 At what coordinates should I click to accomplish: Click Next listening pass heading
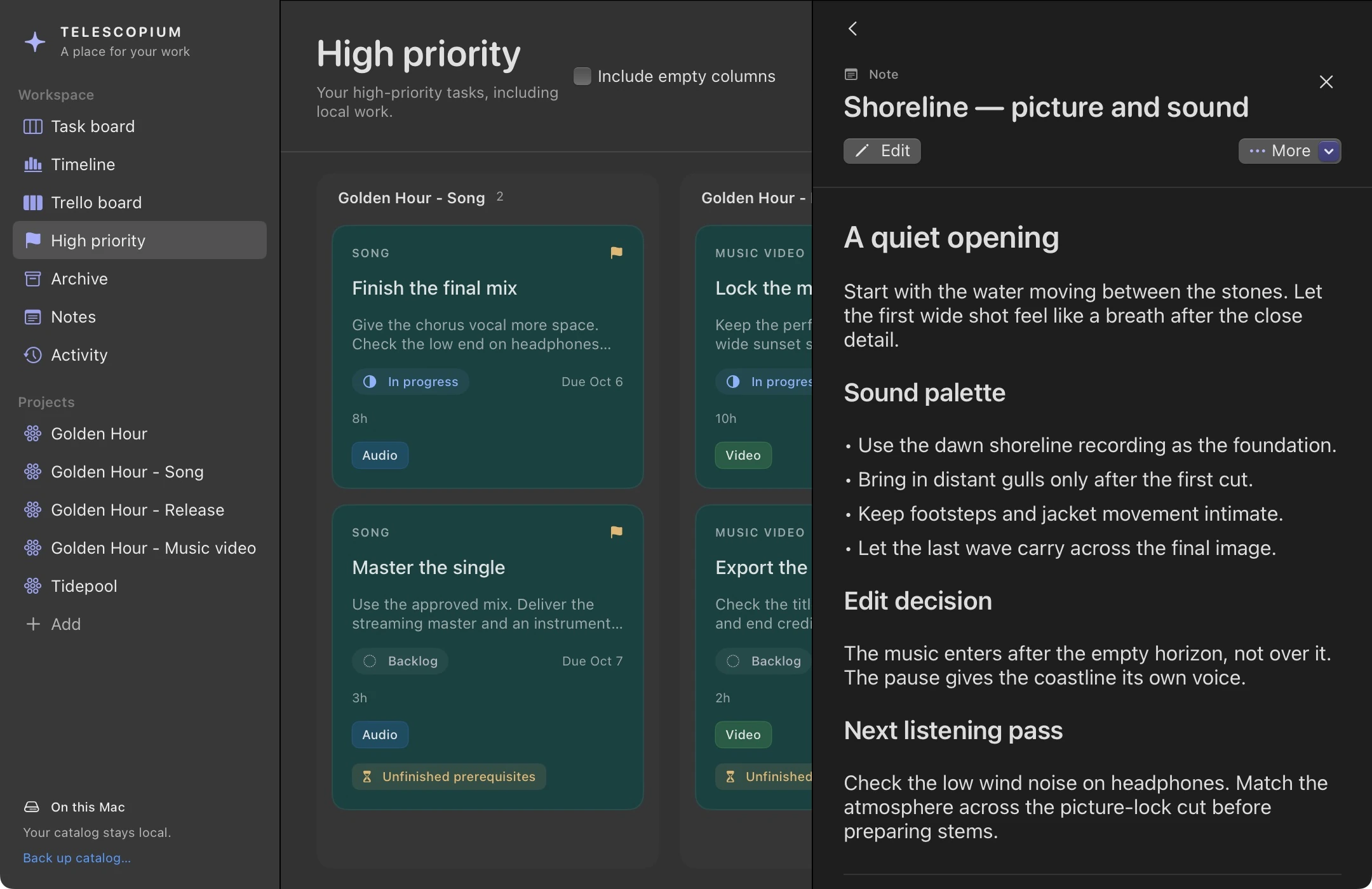coord(953,731)
